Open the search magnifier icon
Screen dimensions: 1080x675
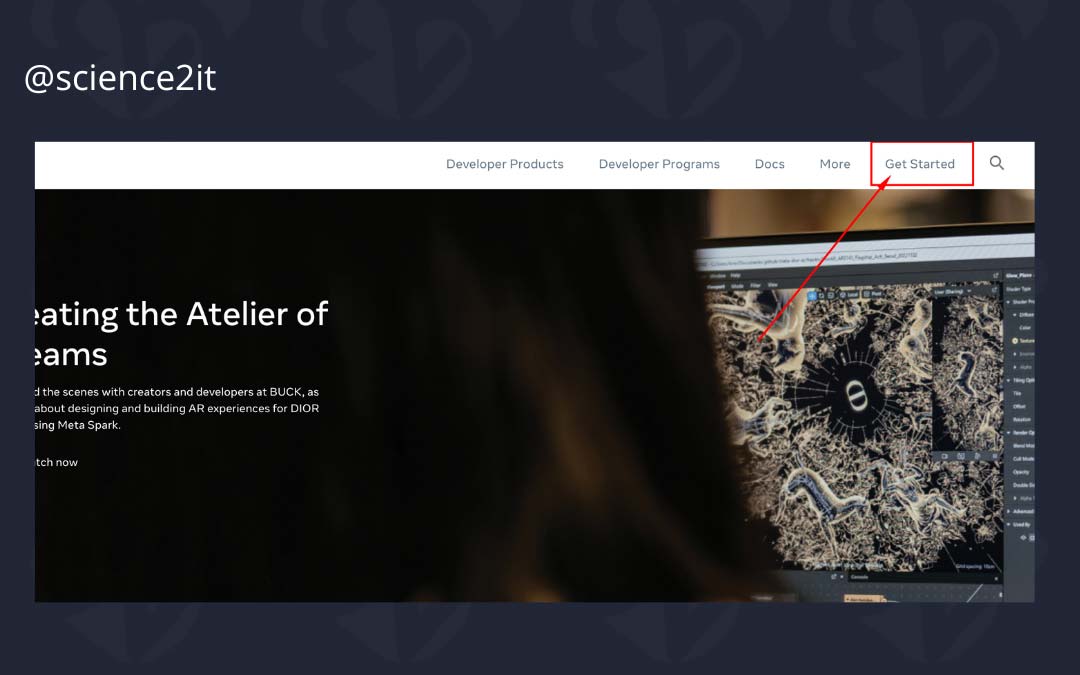coord(997,163)
